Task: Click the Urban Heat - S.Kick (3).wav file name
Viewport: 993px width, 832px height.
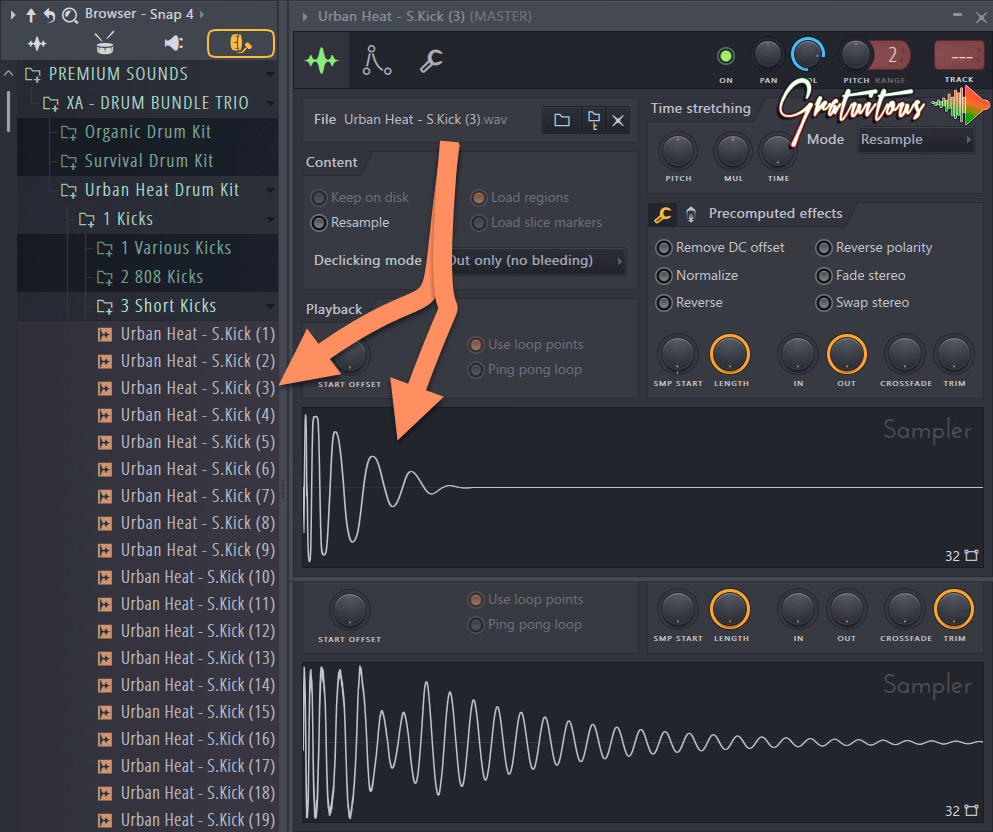Action: pyautogui.click(x=426, y=120)
